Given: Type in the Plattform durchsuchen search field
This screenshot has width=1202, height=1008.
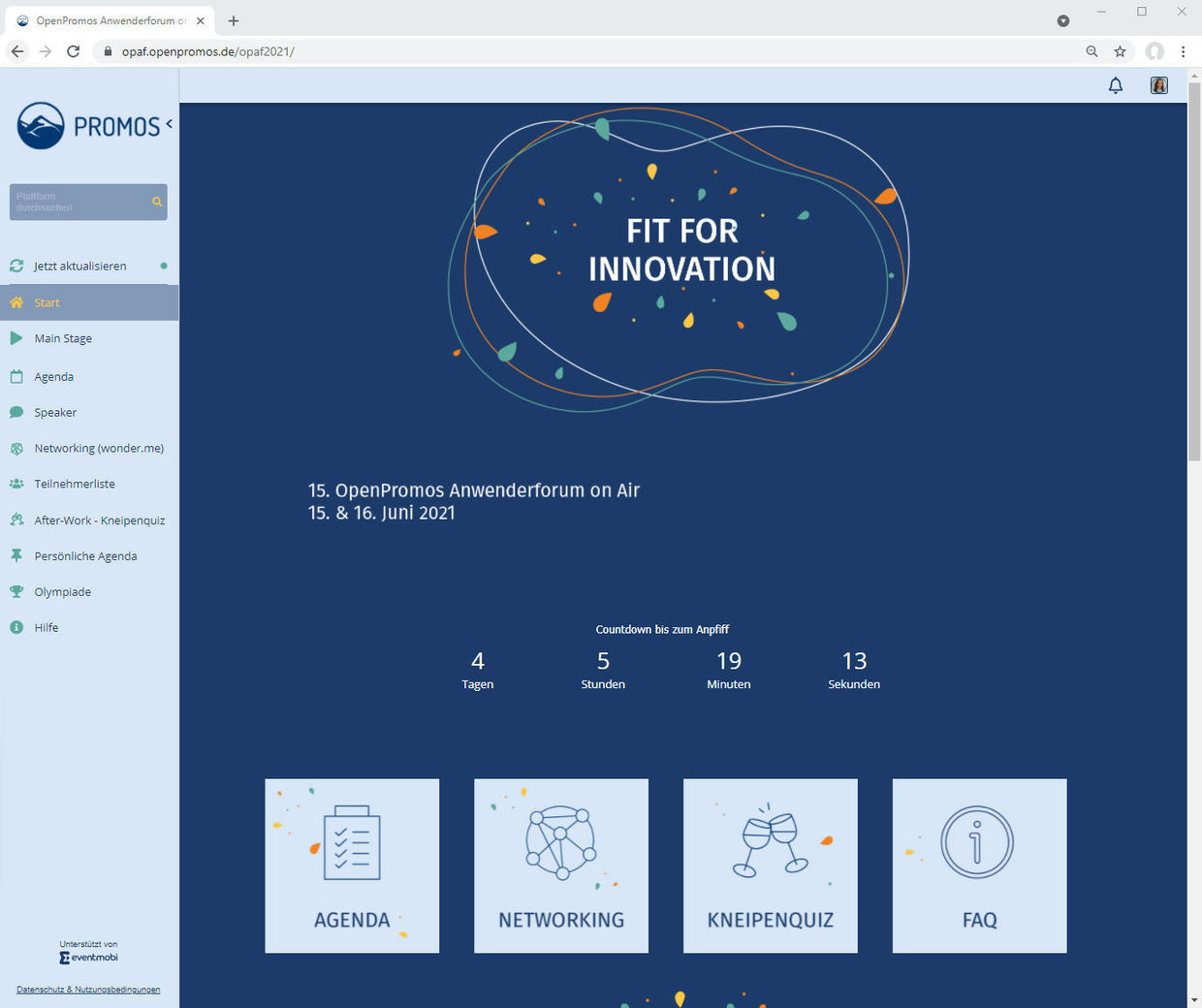Looking at the screenshot, I should 79,202.
